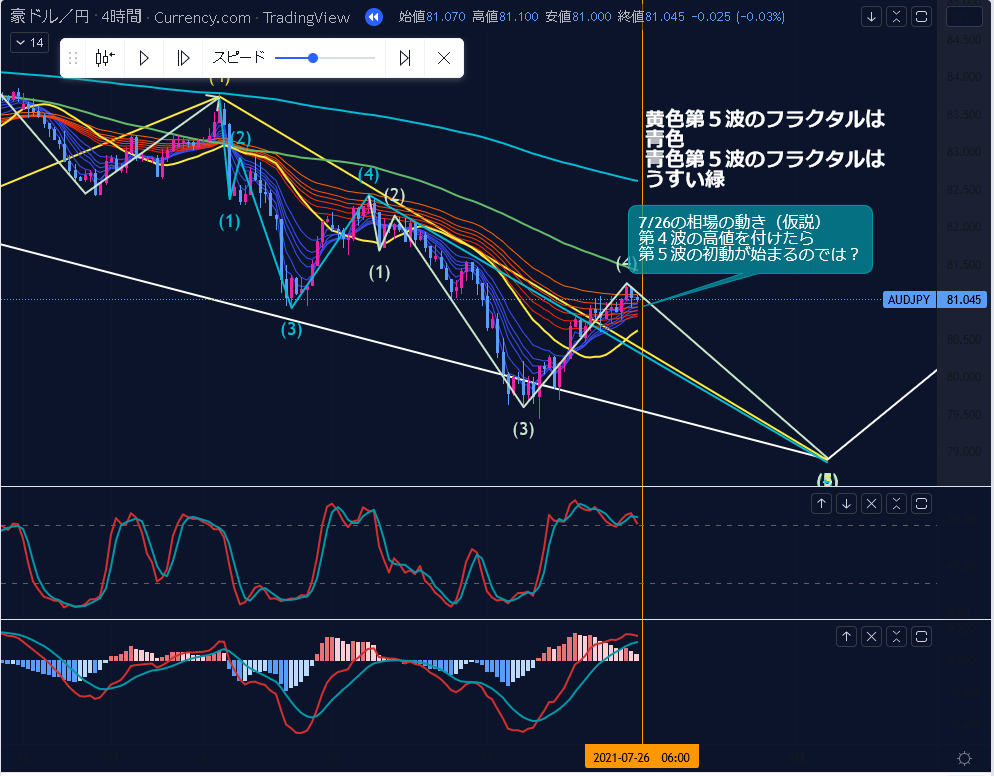Move the stochastic oscillator pane down
994x776 pixels.
846,503
